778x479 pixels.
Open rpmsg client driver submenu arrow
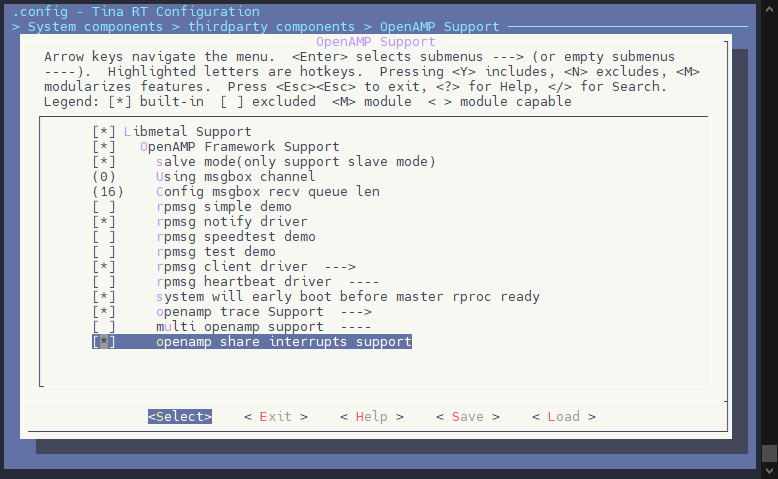(340, 267)
